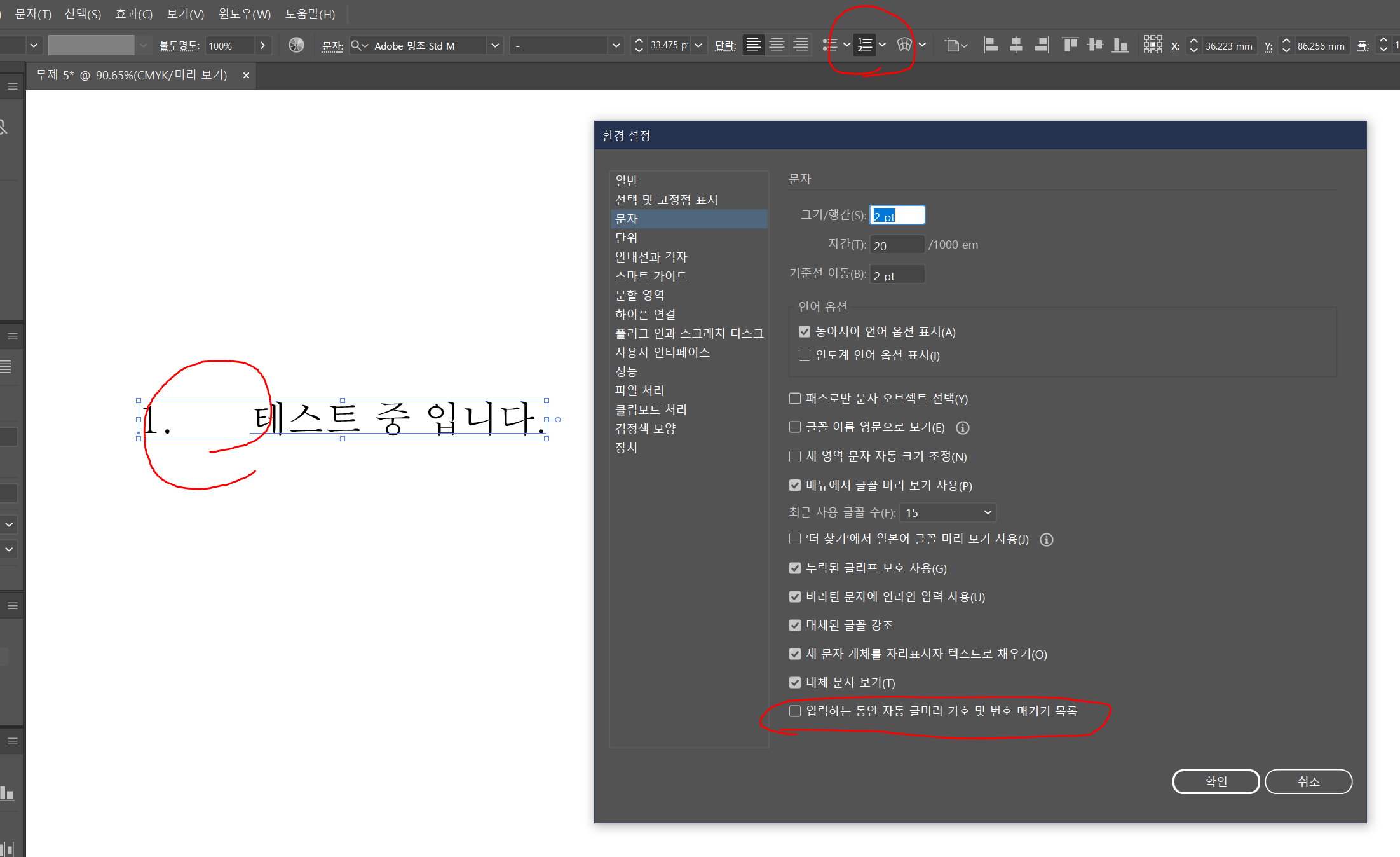1400x857 pixels.
Task: Click the reference point grid icon
Action: (1152, 45)
